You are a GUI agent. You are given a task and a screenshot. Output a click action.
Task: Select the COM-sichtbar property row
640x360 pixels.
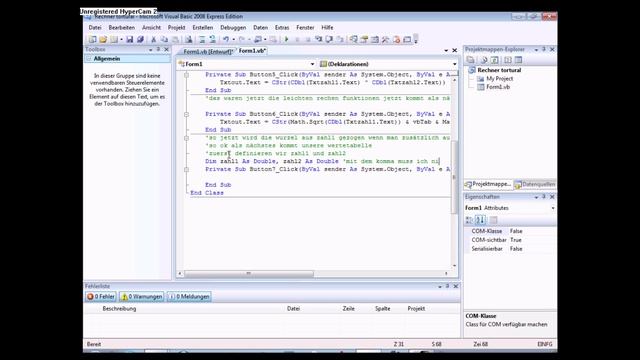pos(510,240)
